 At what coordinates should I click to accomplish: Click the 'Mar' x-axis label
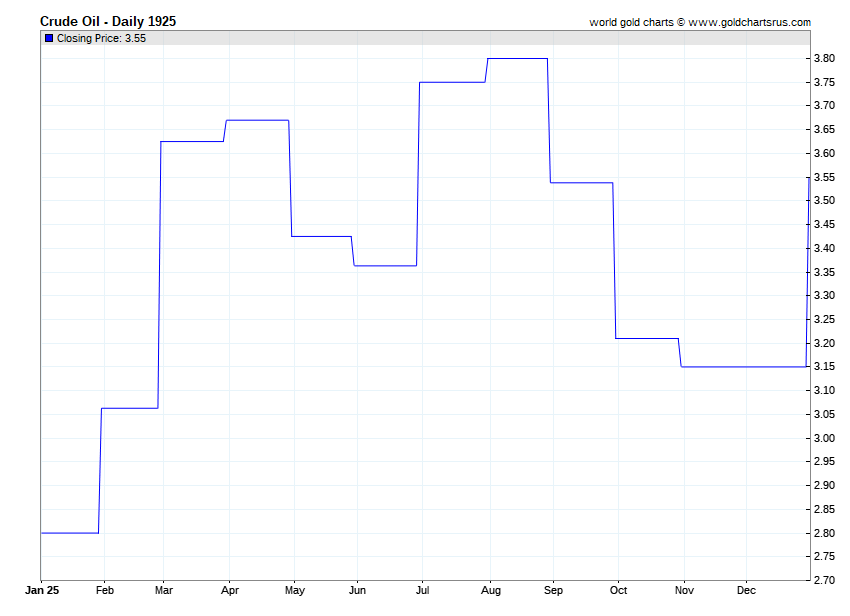[x=164, y=590]
